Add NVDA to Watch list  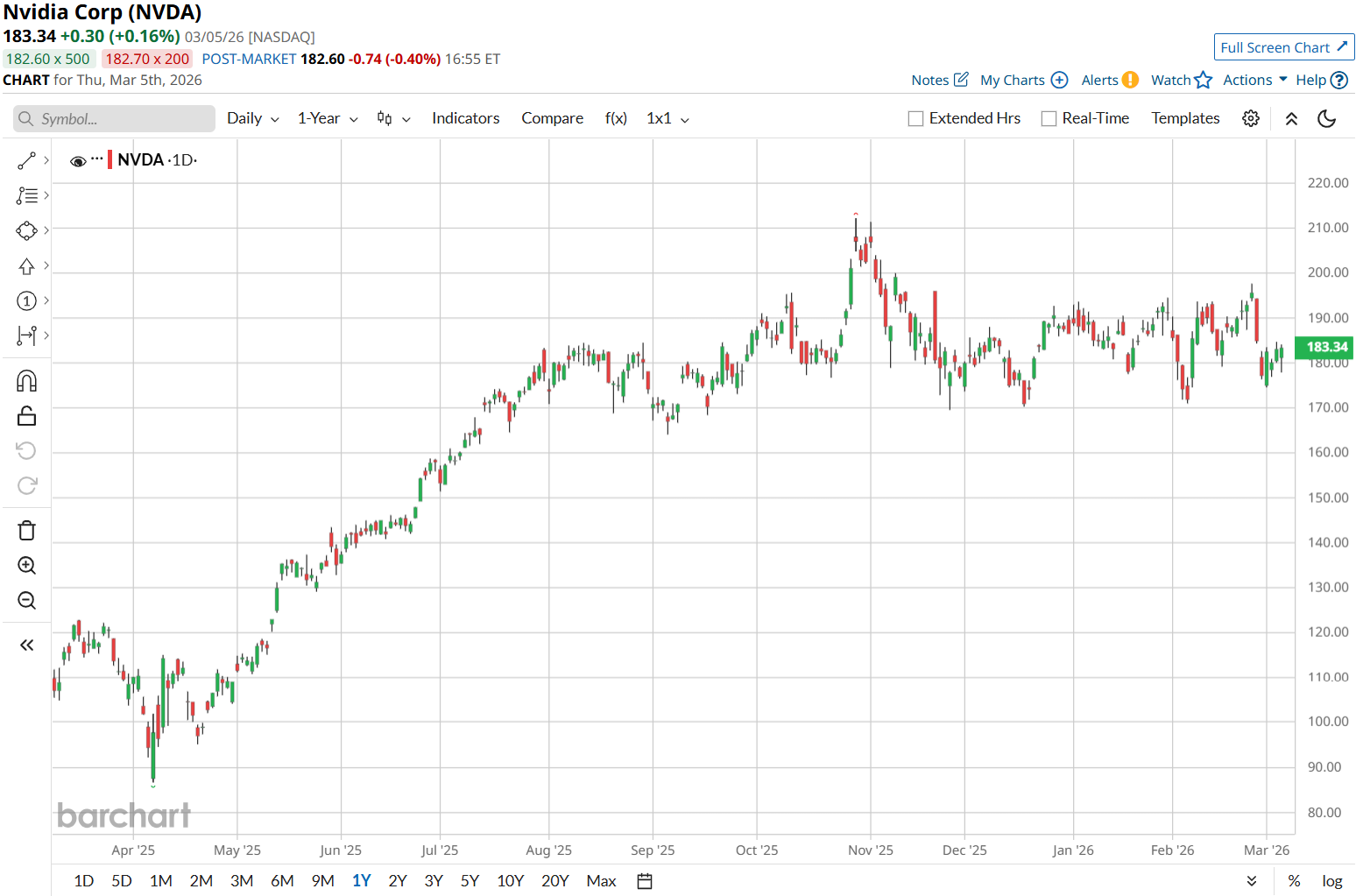(x=1182, y=80)
